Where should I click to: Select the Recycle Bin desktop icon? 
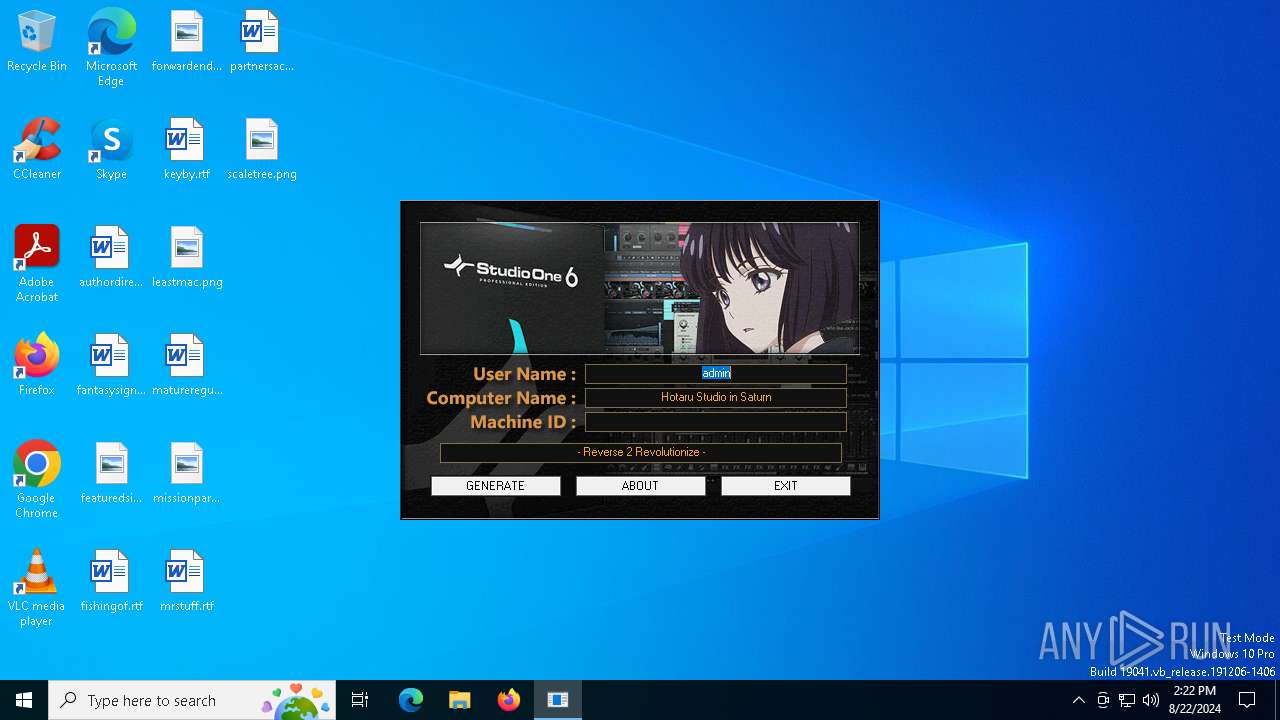tap(37, 42)
